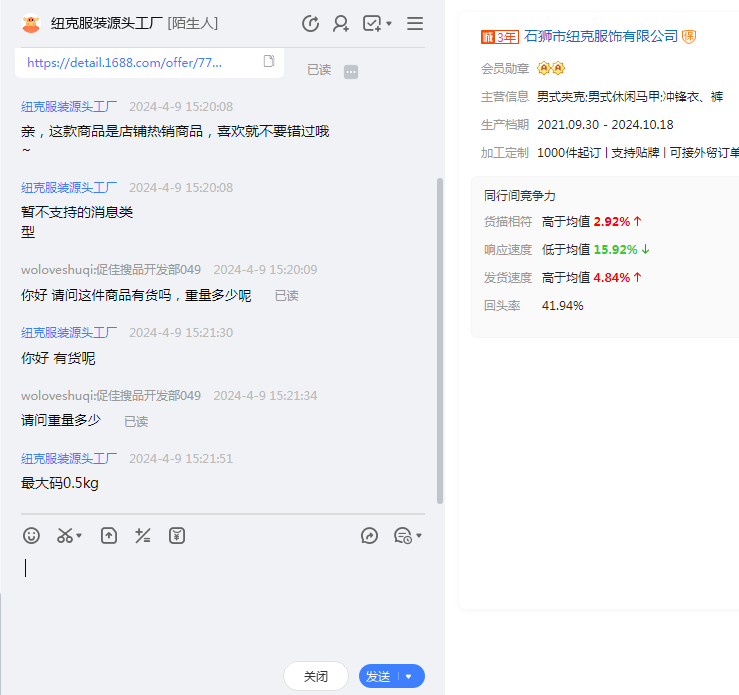Open the detail.1688.com offer link
Image resolution: width=739 pixels, height=695 pixels.
[124, 62]
